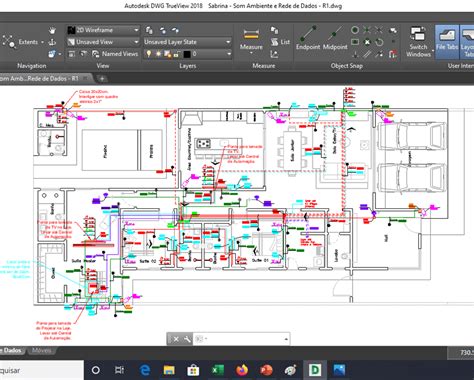Click the layer 0 black color swatch

coord(187,54)
